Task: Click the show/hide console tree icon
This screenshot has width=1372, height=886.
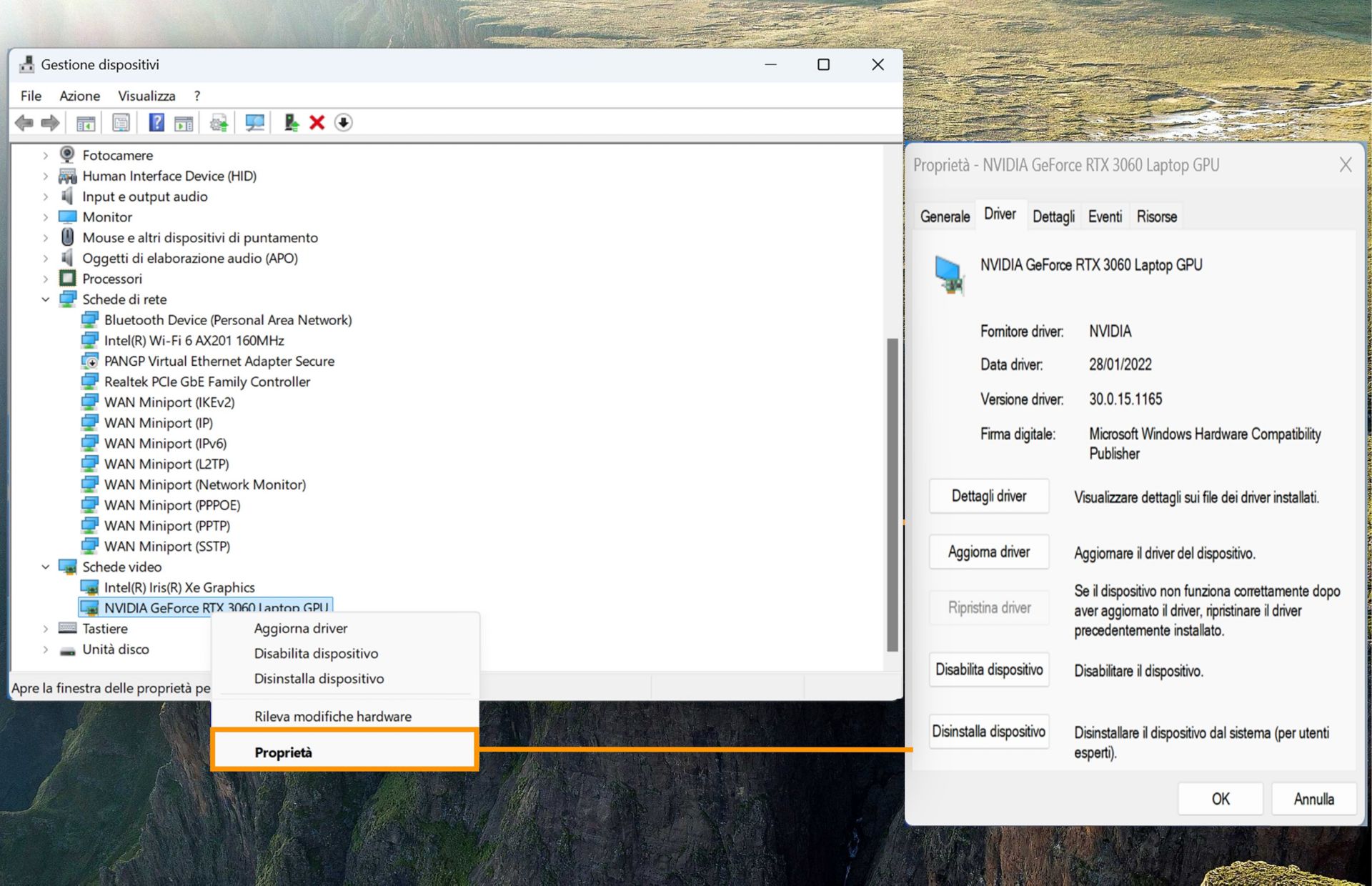Action: coord(86,123)
